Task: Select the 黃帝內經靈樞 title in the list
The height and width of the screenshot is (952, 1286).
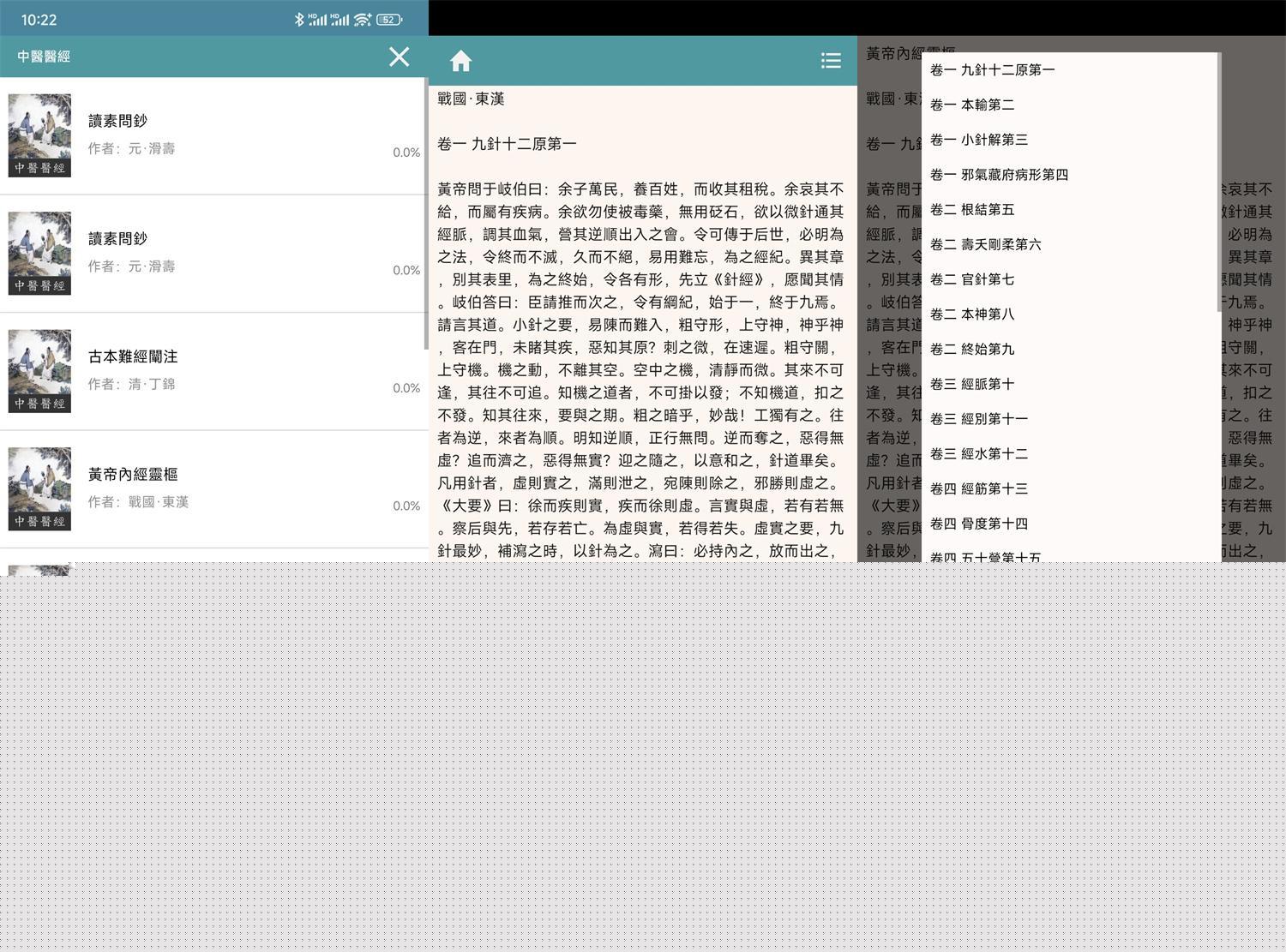Action: [x=133, y=474]
